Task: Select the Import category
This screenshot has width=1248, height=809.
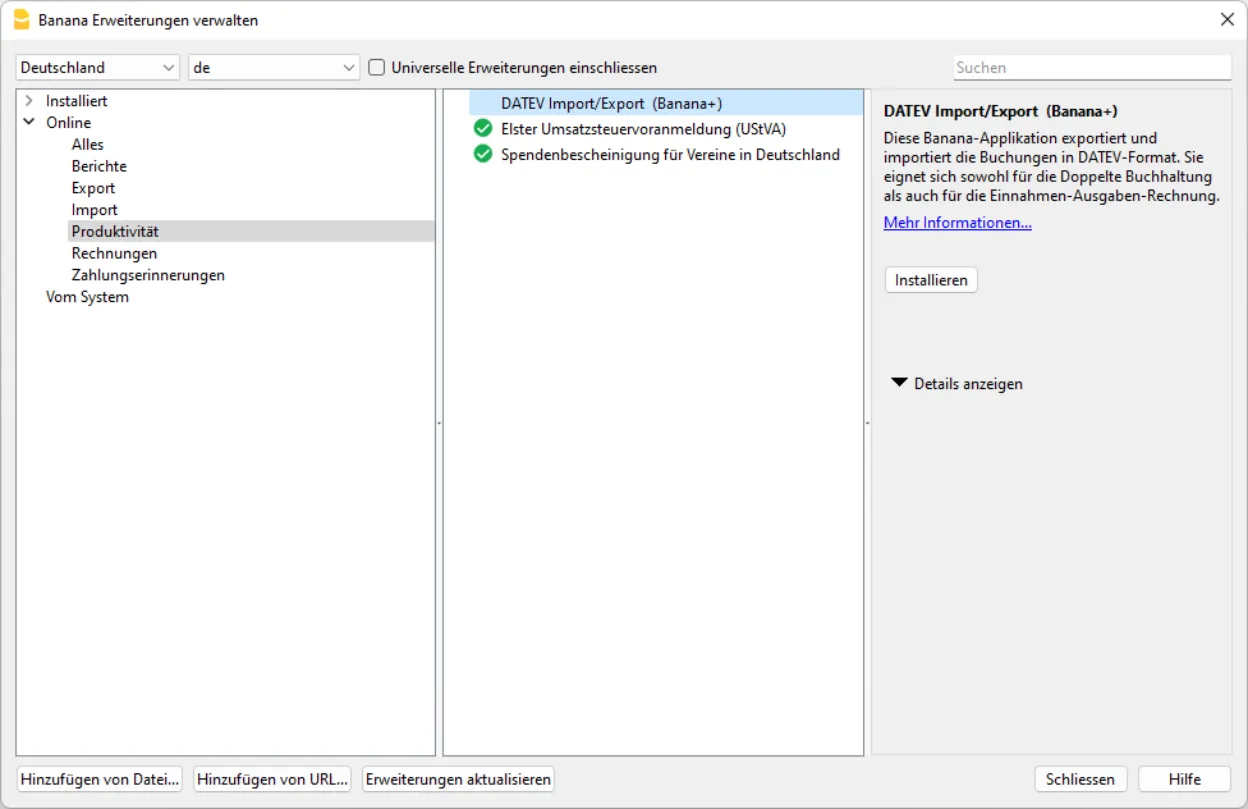Action: click(x=94, y=209)
